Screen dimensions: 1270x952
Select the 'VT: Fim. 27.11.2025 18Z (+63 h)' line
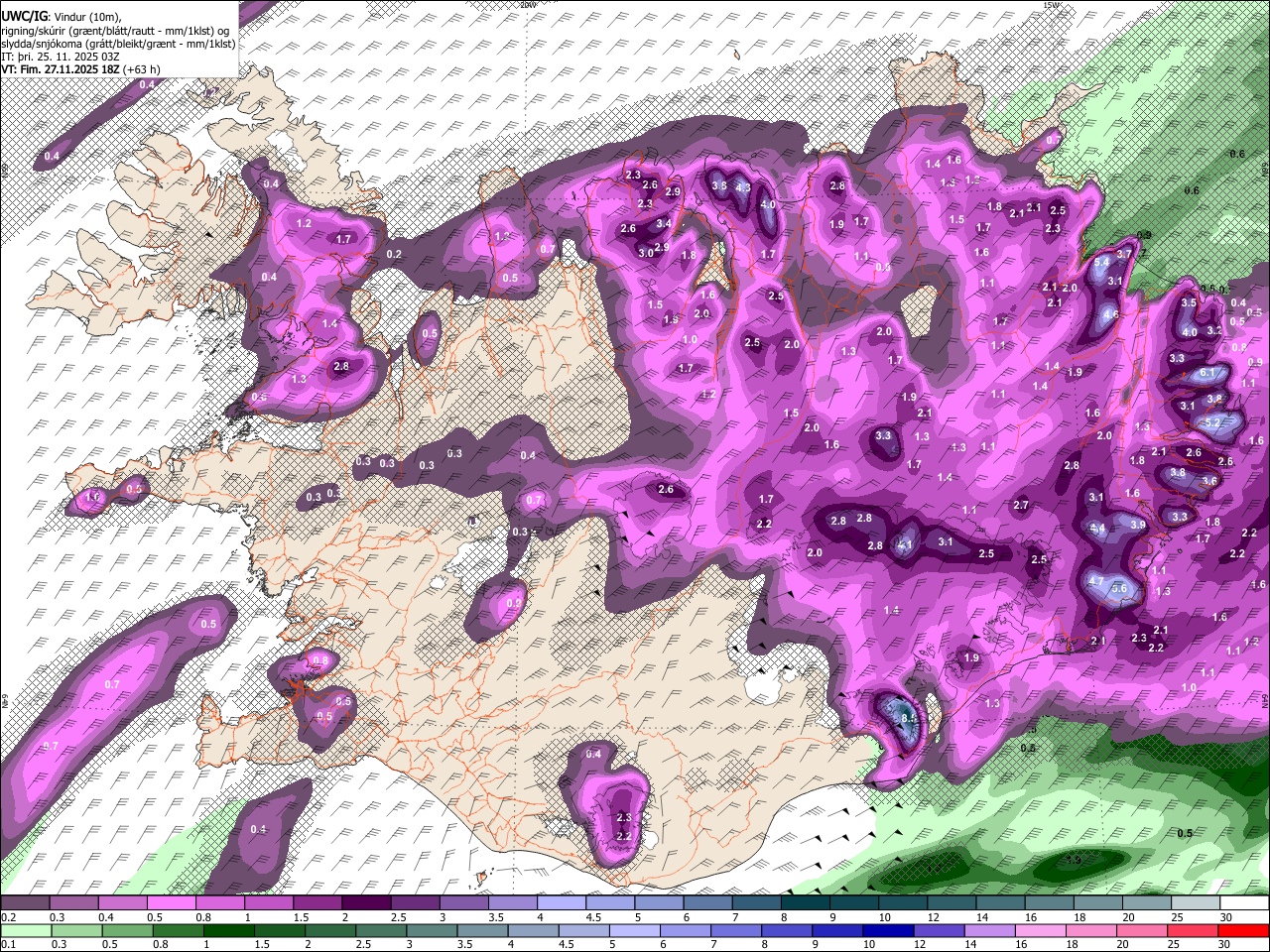(x=80, y=69)
